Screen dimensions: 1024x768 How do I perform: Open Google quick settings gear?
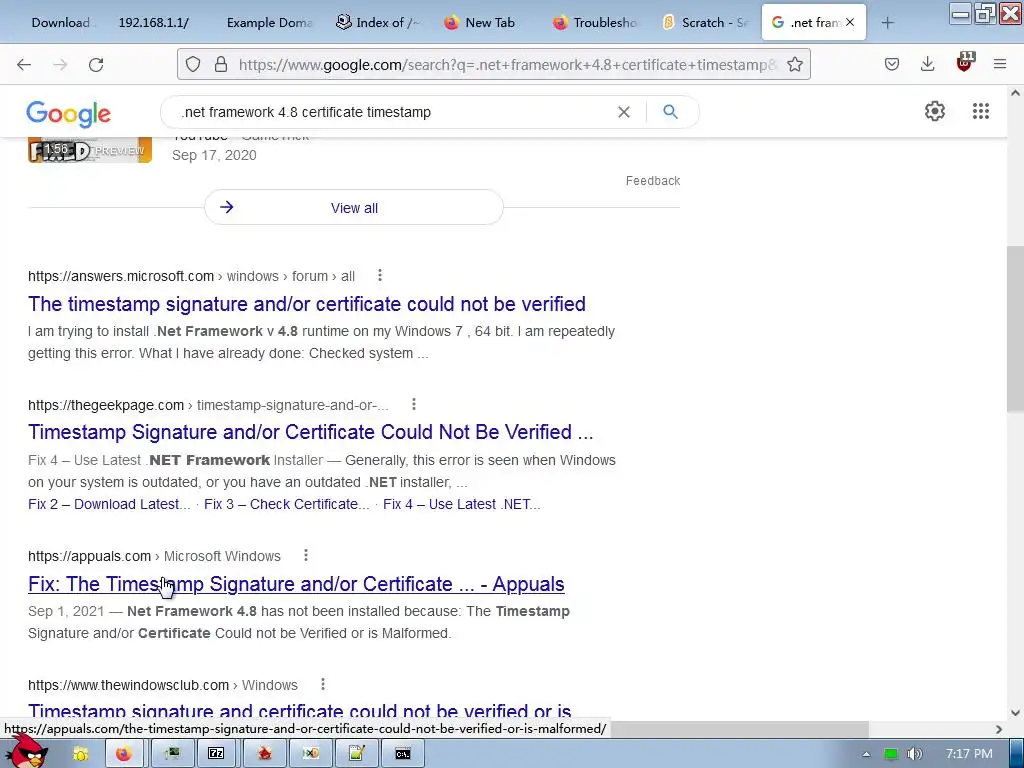pyautogui.click(x=935, y=111)
